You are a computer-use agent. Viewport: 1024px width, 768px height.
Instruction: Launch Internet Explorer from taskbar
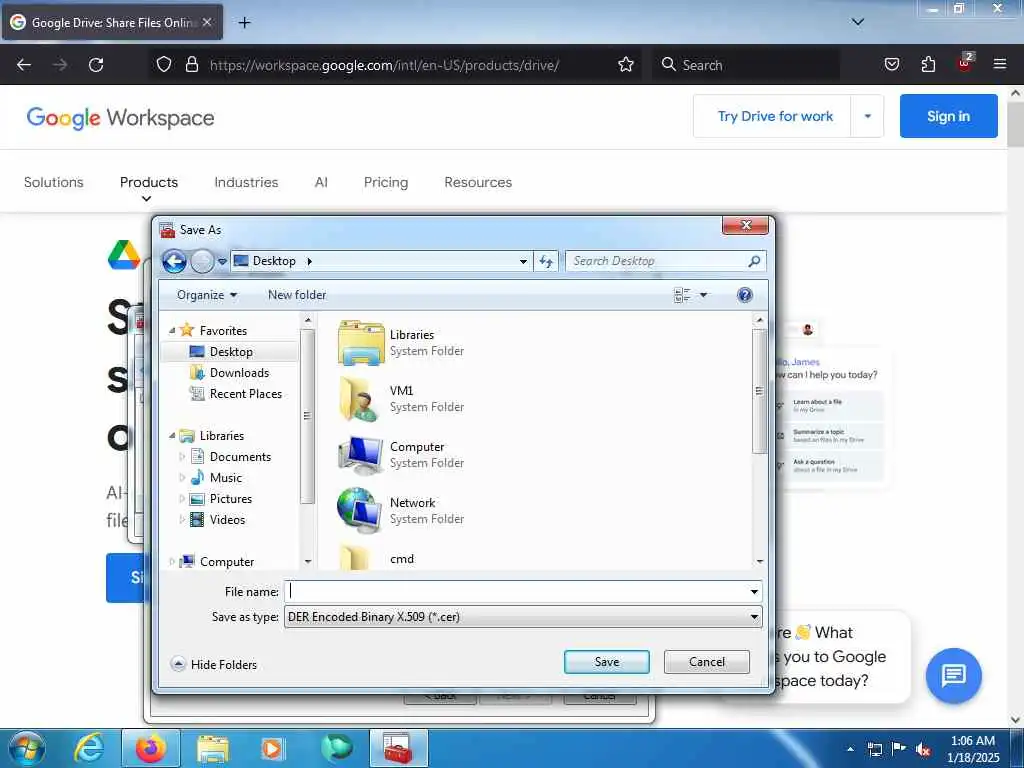(89, 748)
